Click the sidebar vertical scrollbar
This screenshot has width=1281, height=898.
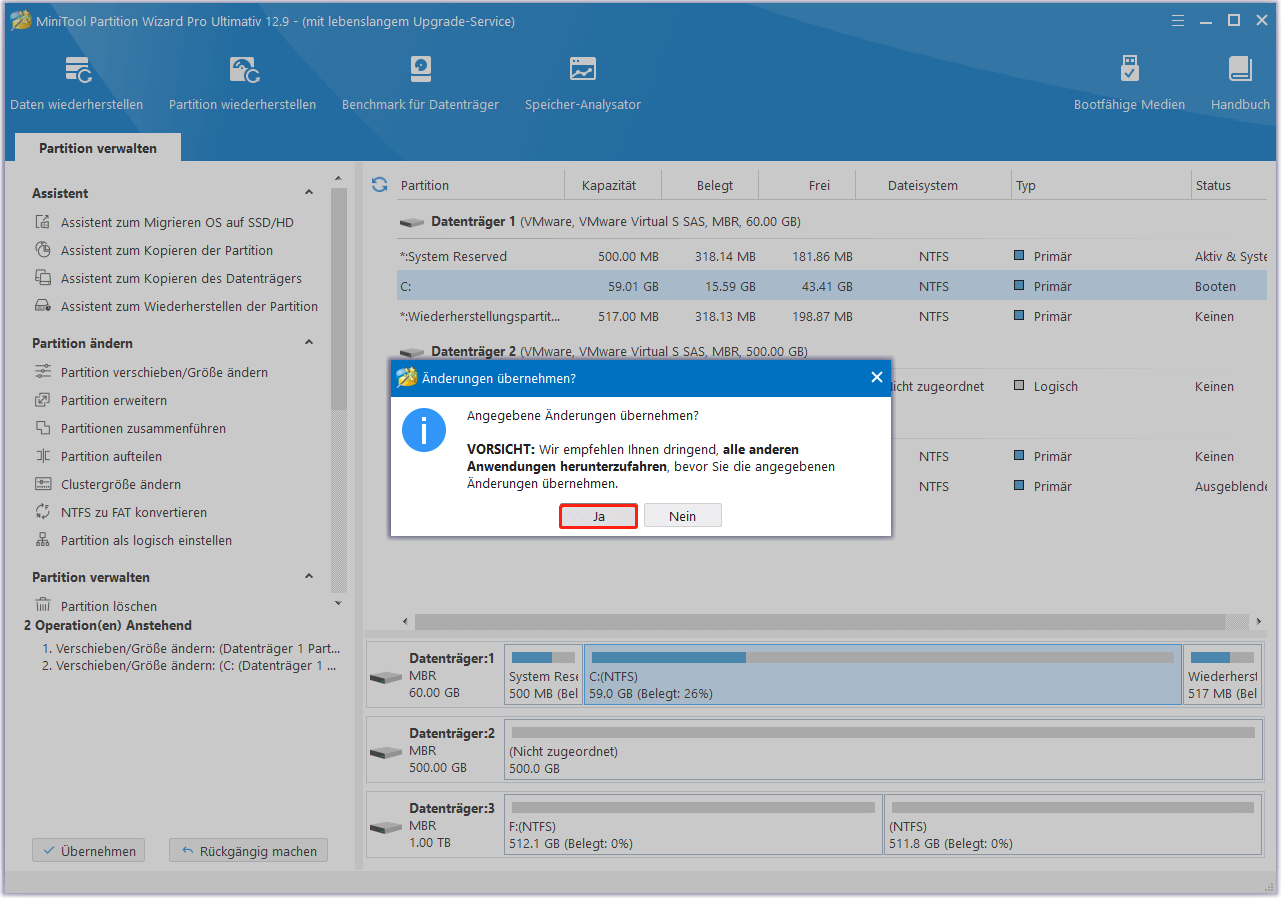[x=338, y=300]
